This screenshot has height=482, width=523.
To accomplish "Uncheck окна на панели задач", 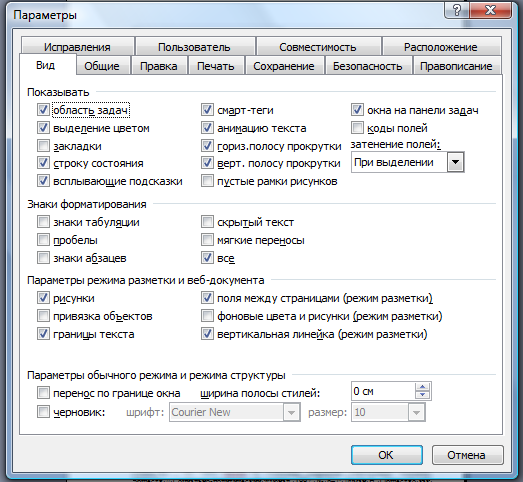I will [357, 110].
